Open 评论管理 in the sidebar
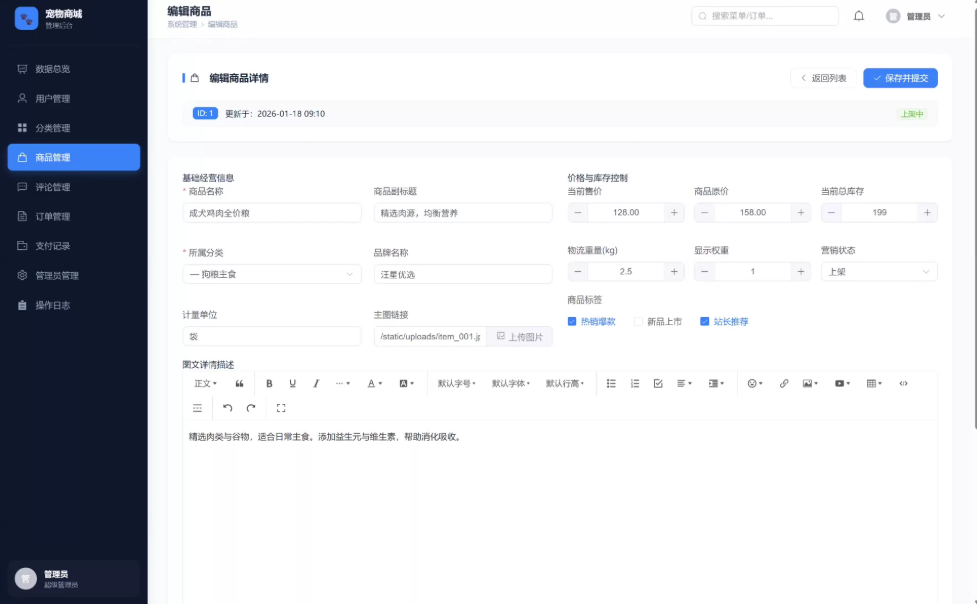This screenshot has height=604, width=977. click(x=74, y=187)
